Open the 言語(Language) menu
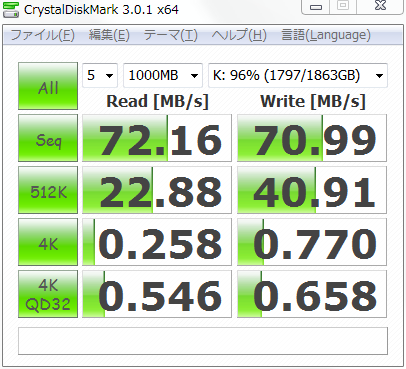 pyautogui.click(x=326, y=35)
